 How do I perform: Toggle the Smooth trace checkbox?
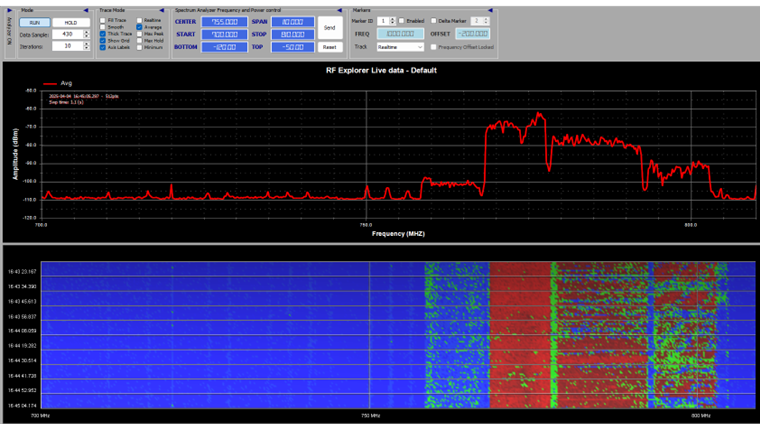point(103,26)
